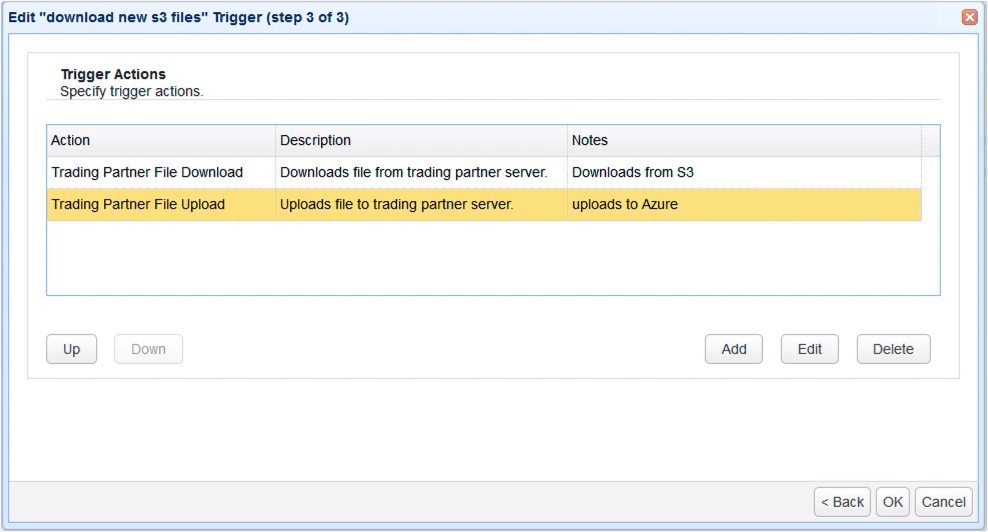This screenshot has height=532, width=988.
Task: Add a new trigger action
Action: 734,349
